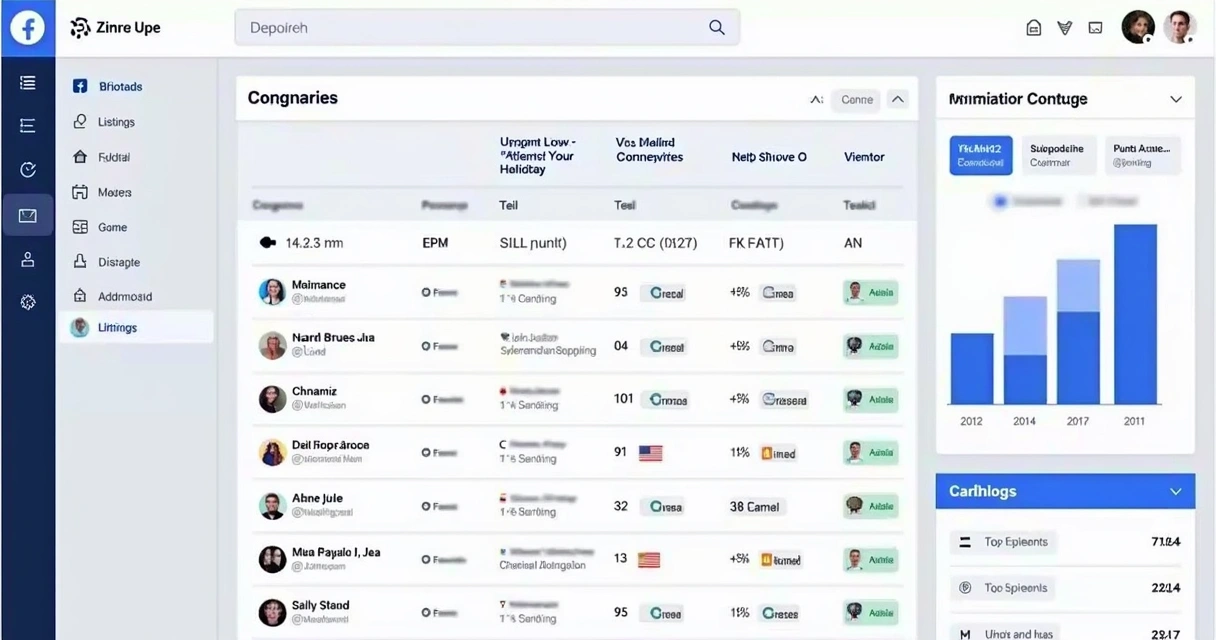Open the Too Spieenis list entry
This screenshot has width=1216, height=640.
click(1002, 588)
